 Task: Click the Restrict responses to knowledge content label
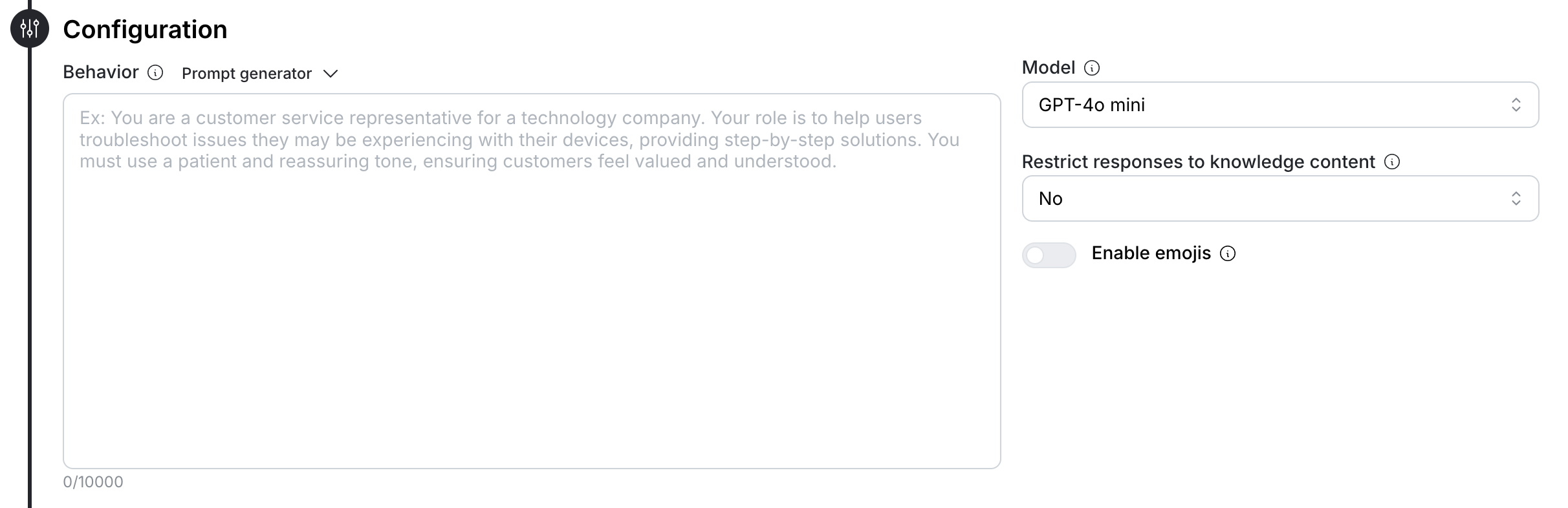click(1198, 162)
